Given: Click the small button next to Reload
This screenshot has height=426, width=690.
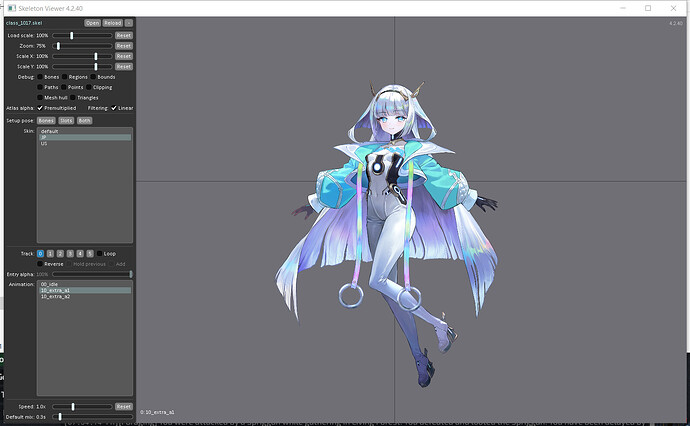Looking at the screenshot, I should [x=128, y=23].
